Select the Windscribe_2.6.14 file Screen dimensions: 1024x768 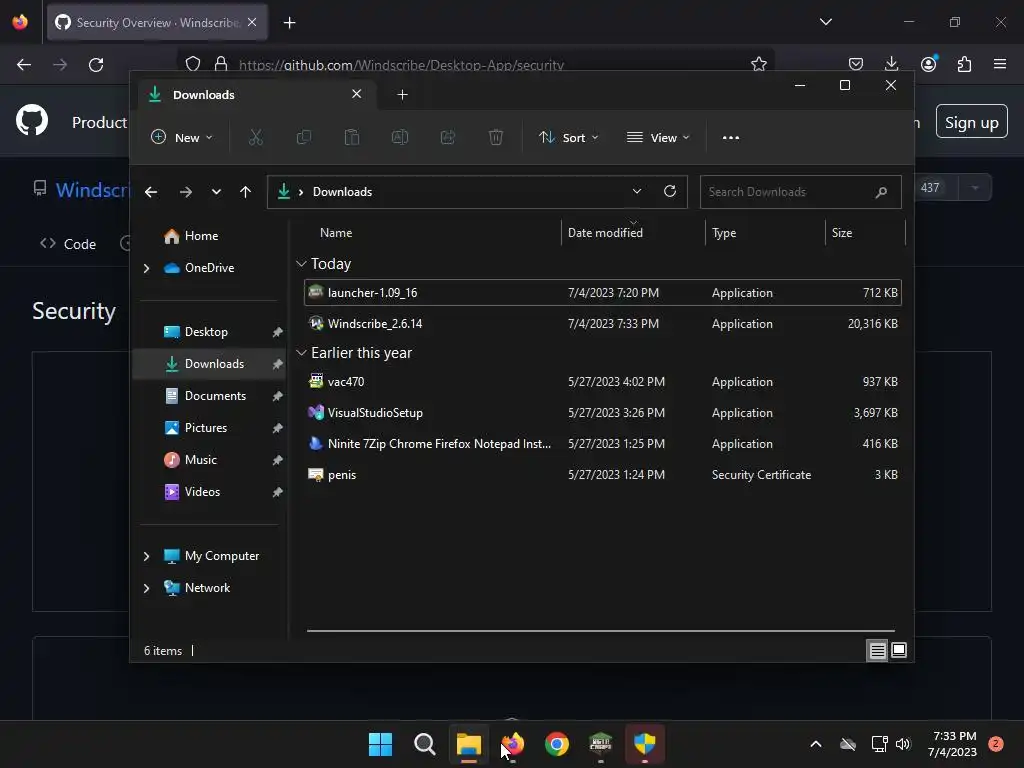(602, 324)
